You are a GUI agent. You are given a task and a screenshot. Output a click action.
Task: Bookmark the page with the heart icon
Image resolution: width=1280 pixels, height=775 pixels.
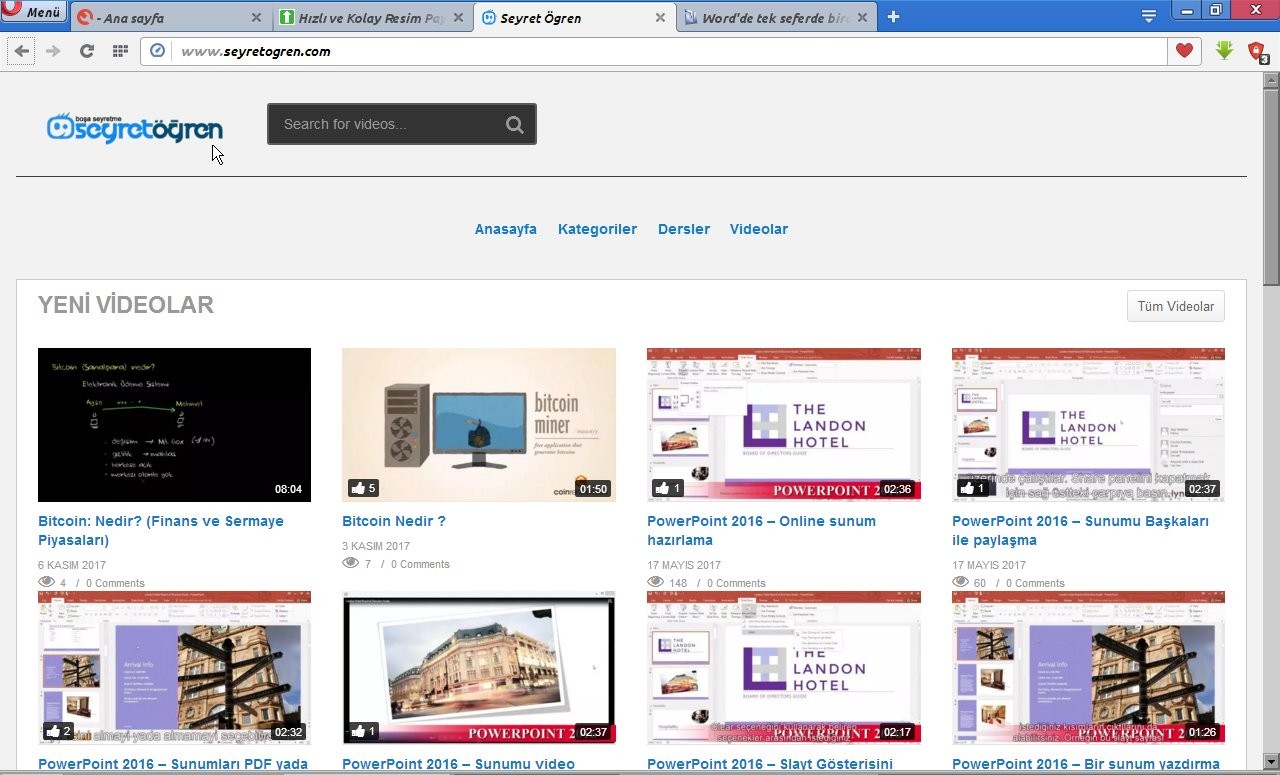tap(1184, 51)
